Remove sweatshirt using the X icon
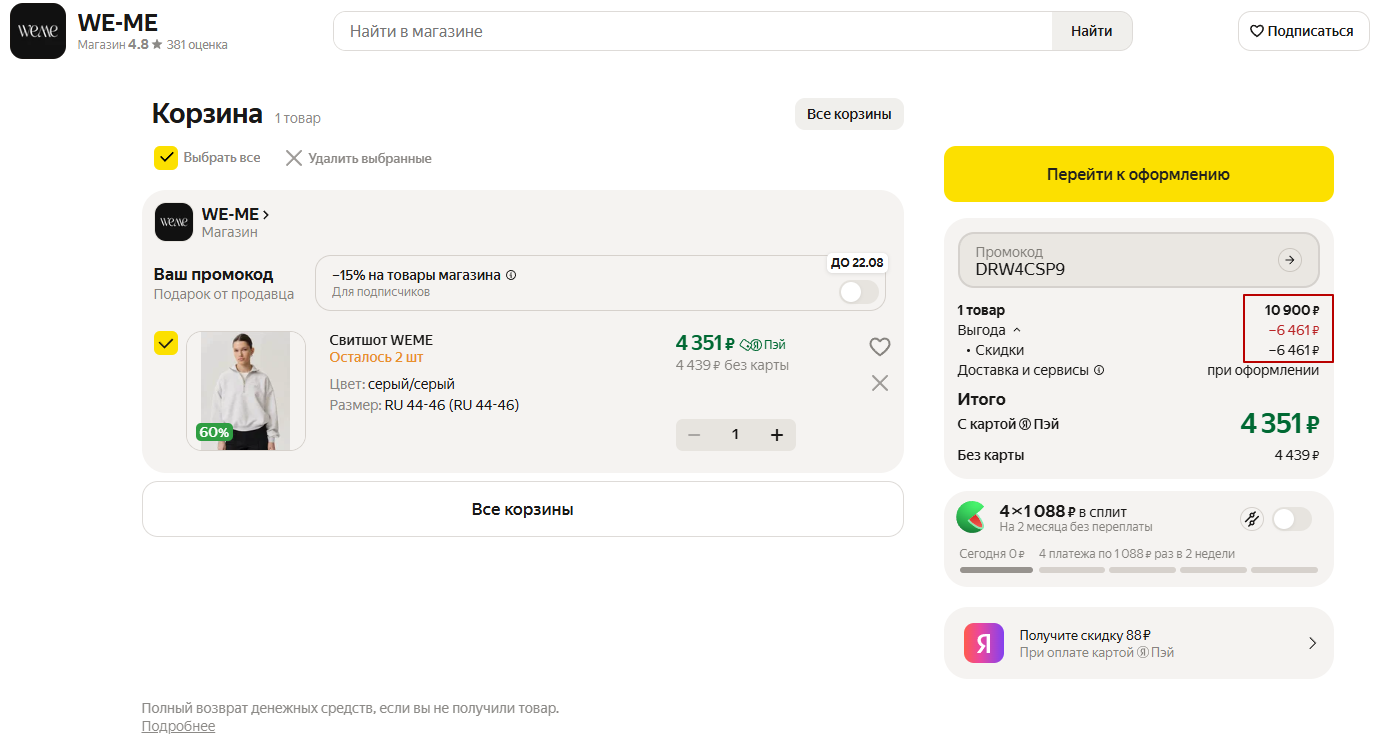 click(x=879, y=383)
